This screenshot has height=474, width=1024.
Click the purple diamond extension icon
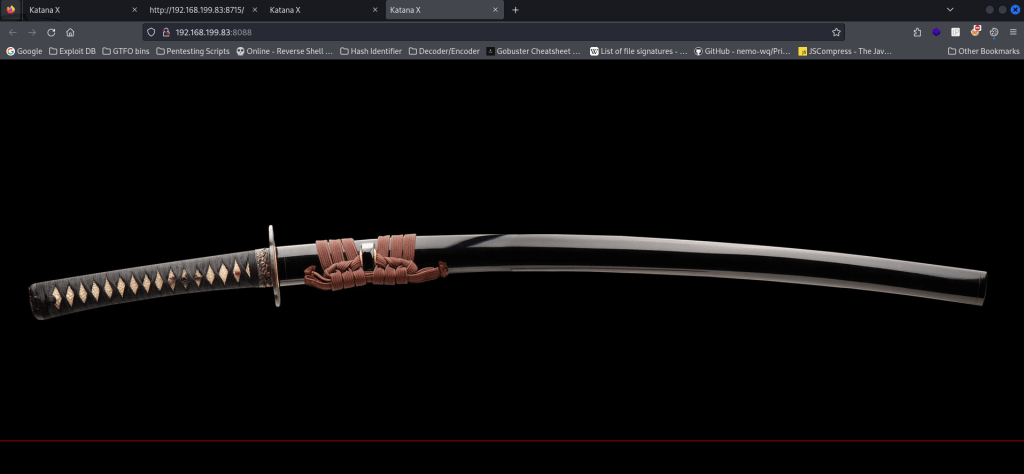tap(936, 32)
